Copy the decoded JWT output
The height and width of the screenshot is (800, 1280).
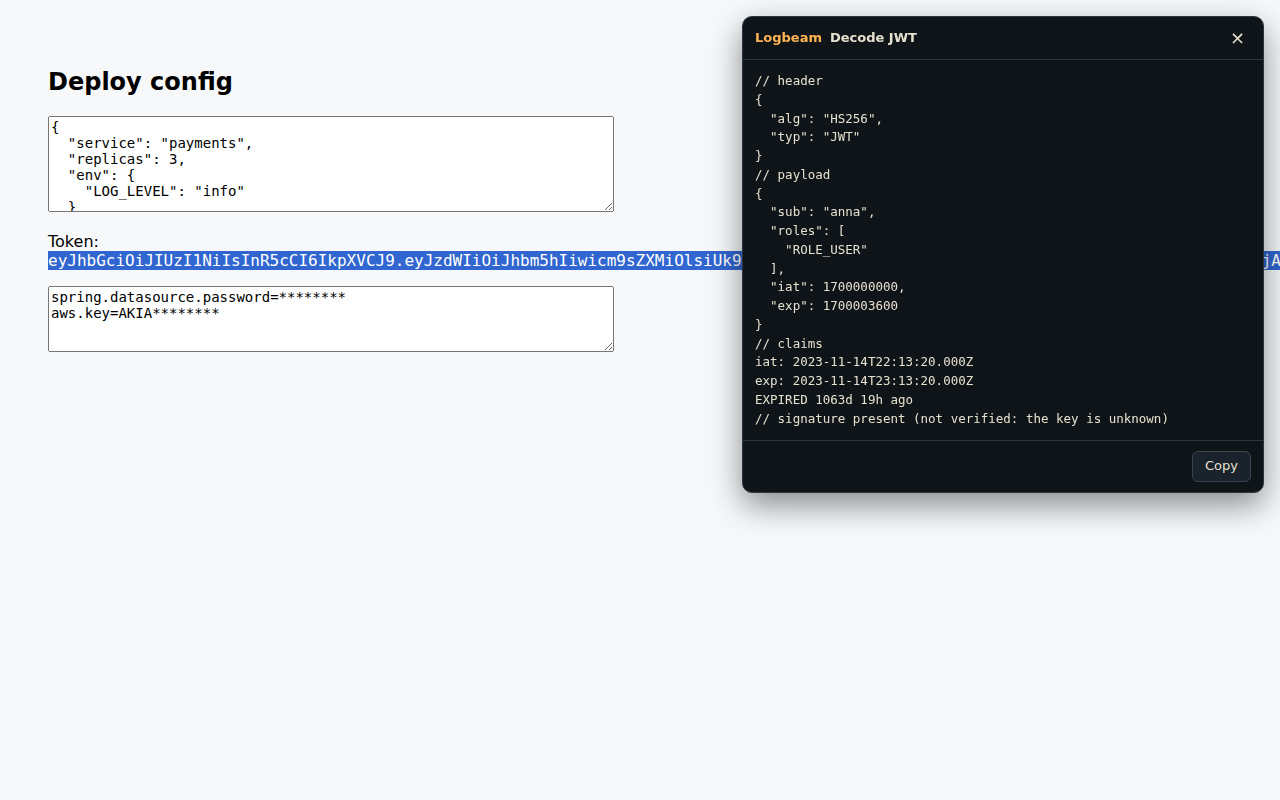1221,466
